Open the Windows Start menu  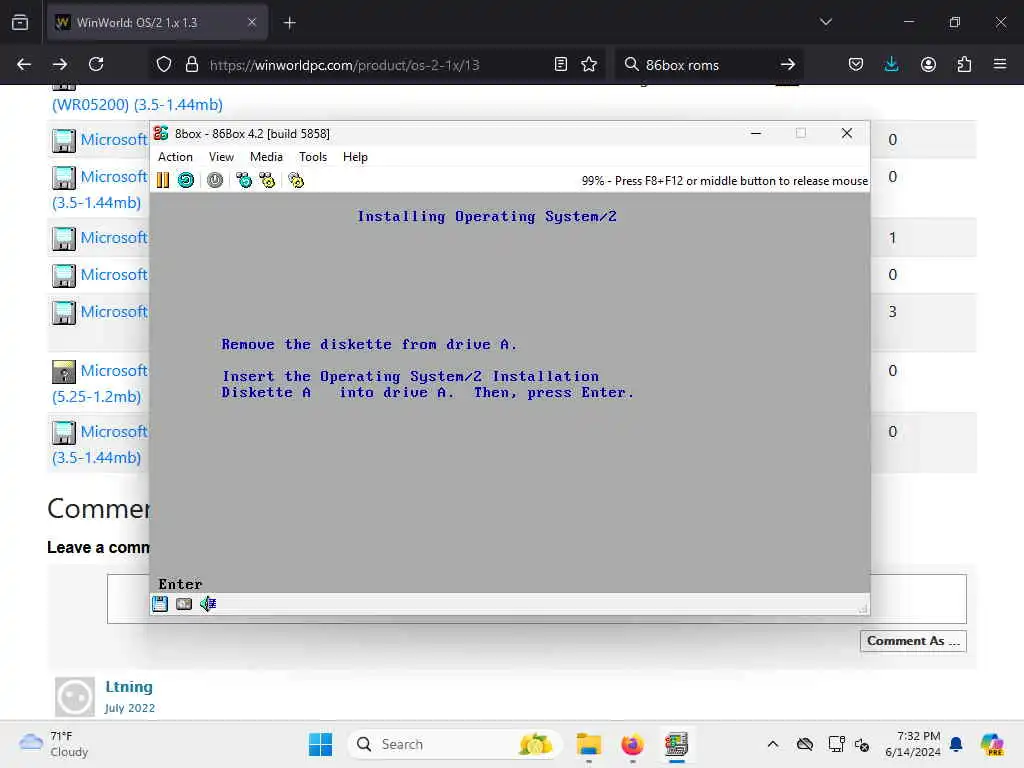(x=321, y=744)
